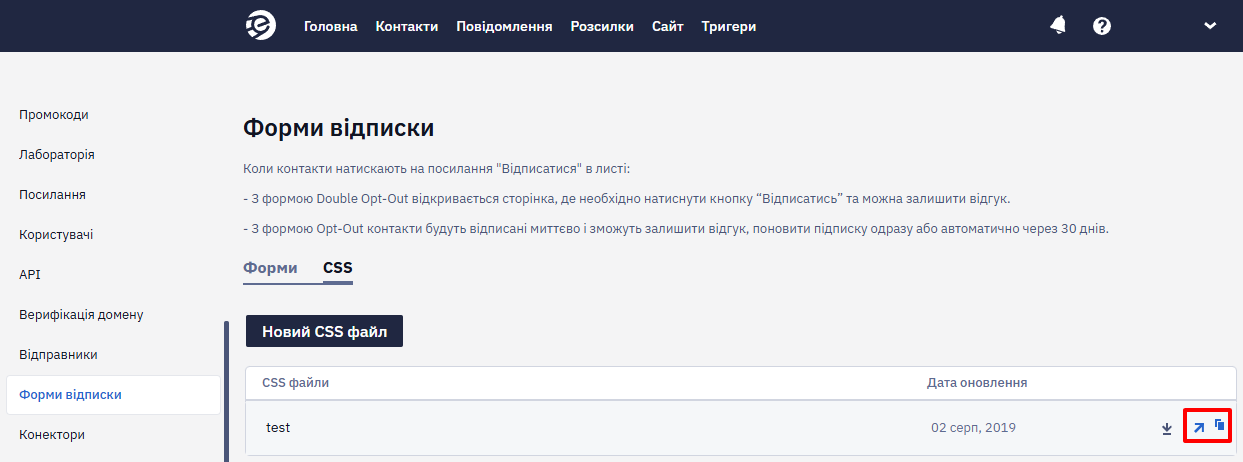Open the test CSS file via arrow icon
This screenshot has height=462, width=1243.
point(1198,428)
